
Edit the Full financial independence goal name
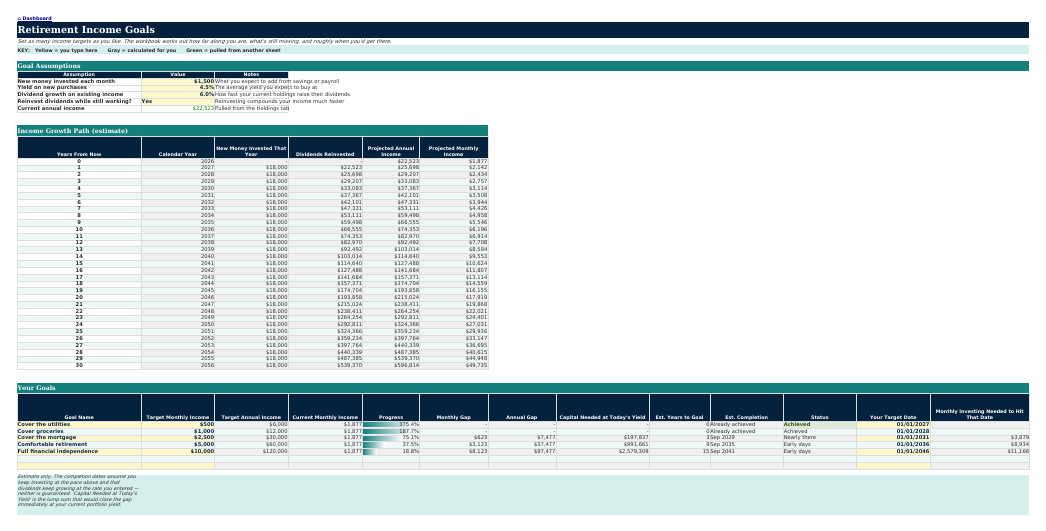pos(79,452)
